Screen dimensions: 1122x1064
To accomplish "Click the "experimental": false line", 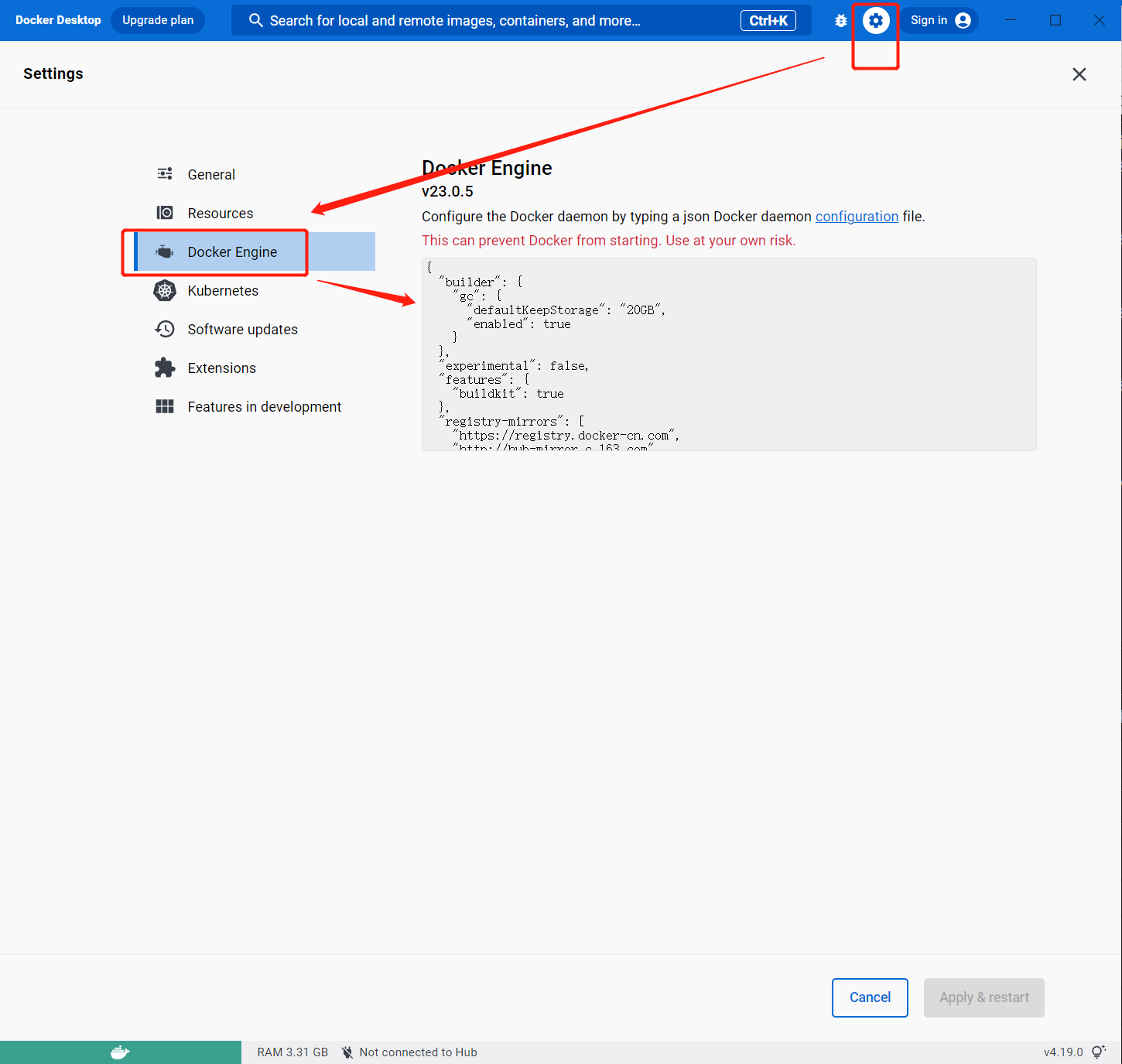I will [514, 365].
